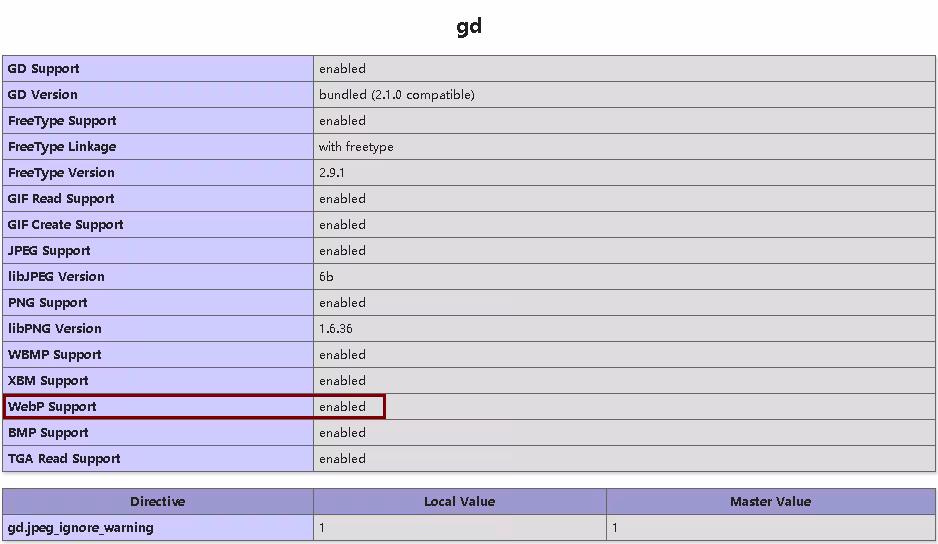Click the libPNG Version value 1.6.36
The image size is (938, 544).
click(x=335, y=329)
